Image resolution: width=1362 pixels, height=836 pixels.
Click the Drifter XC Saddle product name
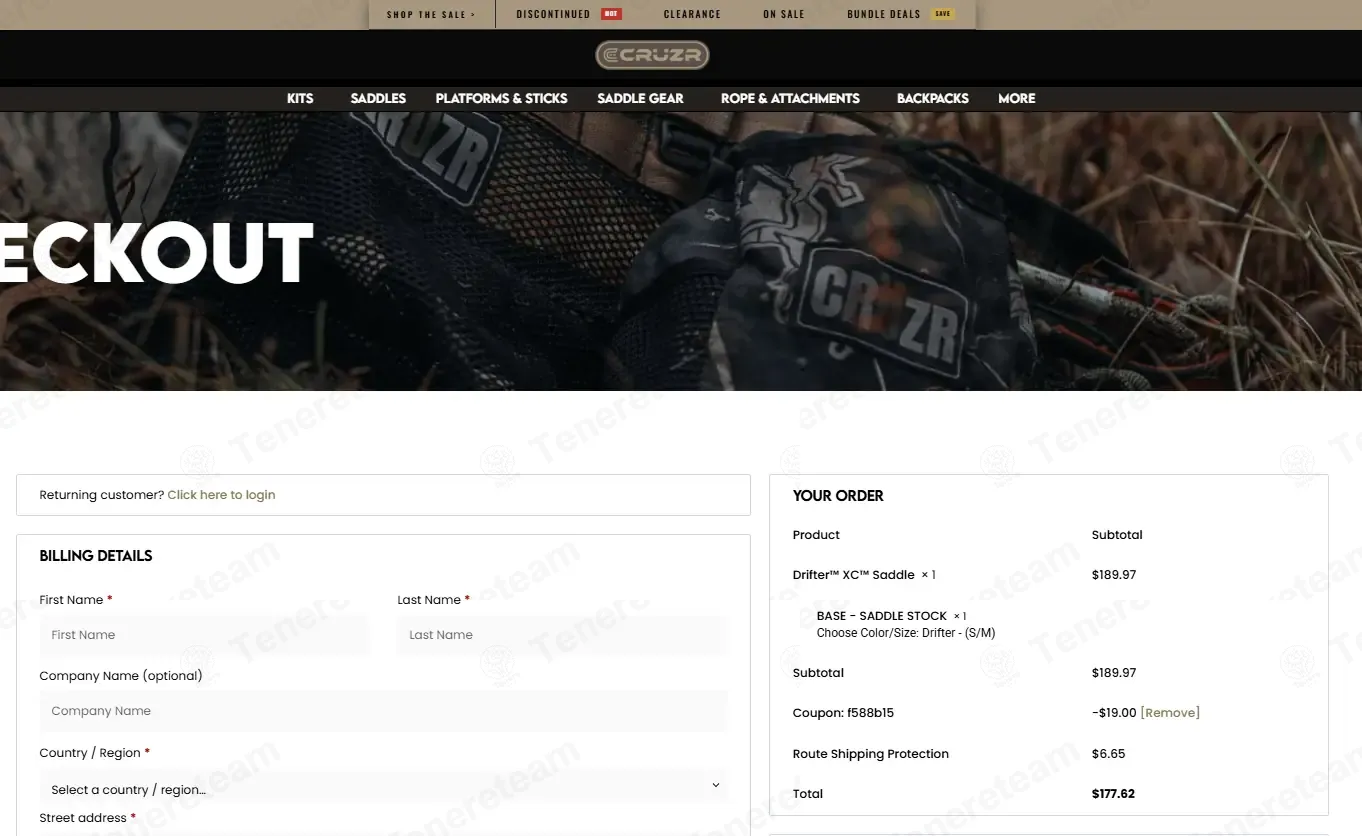coord(853,575)
